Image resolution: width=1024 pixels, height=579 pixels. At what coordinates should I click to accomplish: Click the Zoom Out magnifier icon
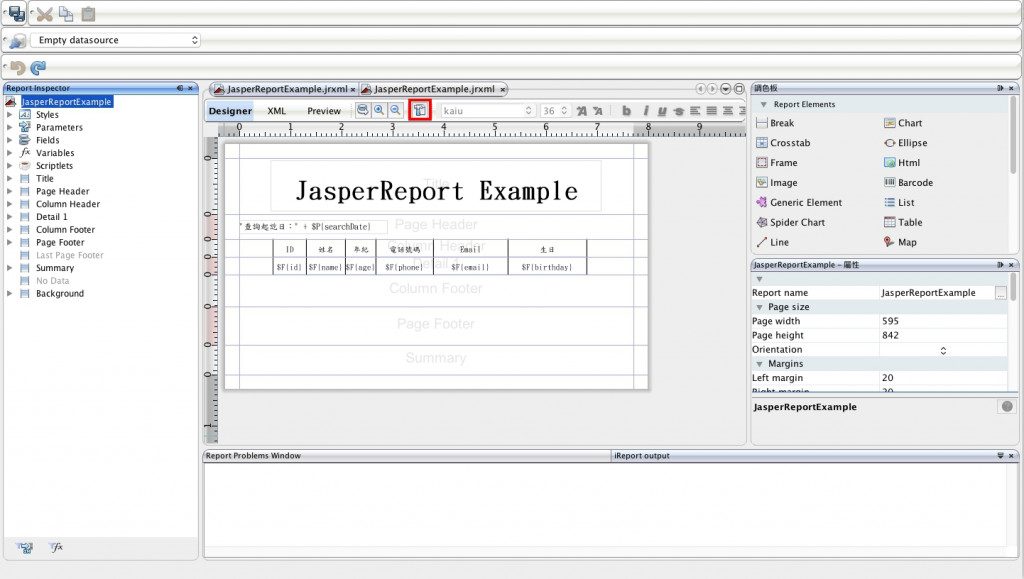[395, 110]
